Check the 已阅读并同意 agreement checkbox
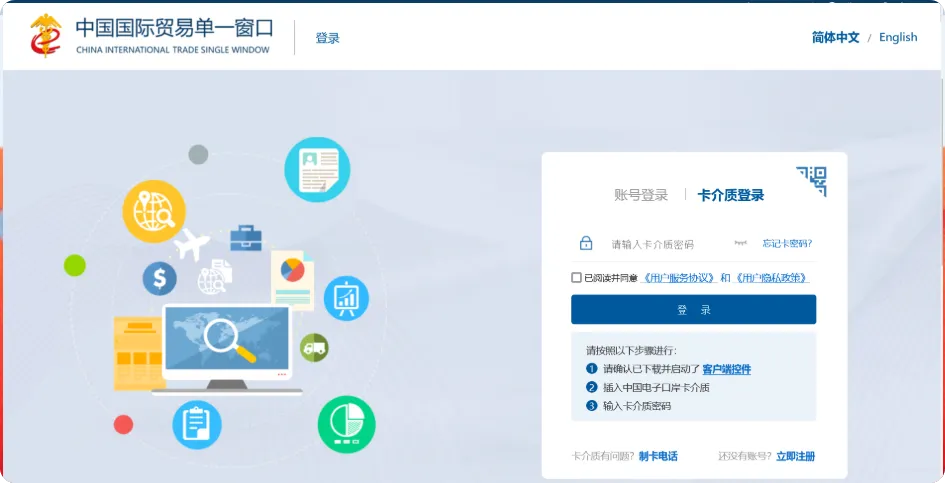This screenshot has width=945, height=483. coord(576,277)
